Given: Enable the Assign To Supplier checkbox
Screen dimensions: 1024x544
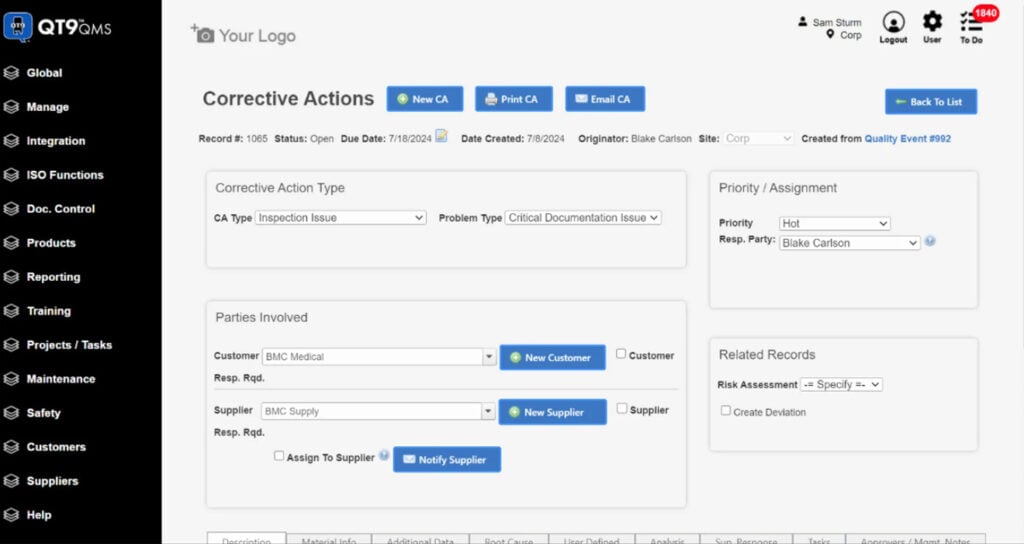Looking at the screenshot, I should [279, 456].
